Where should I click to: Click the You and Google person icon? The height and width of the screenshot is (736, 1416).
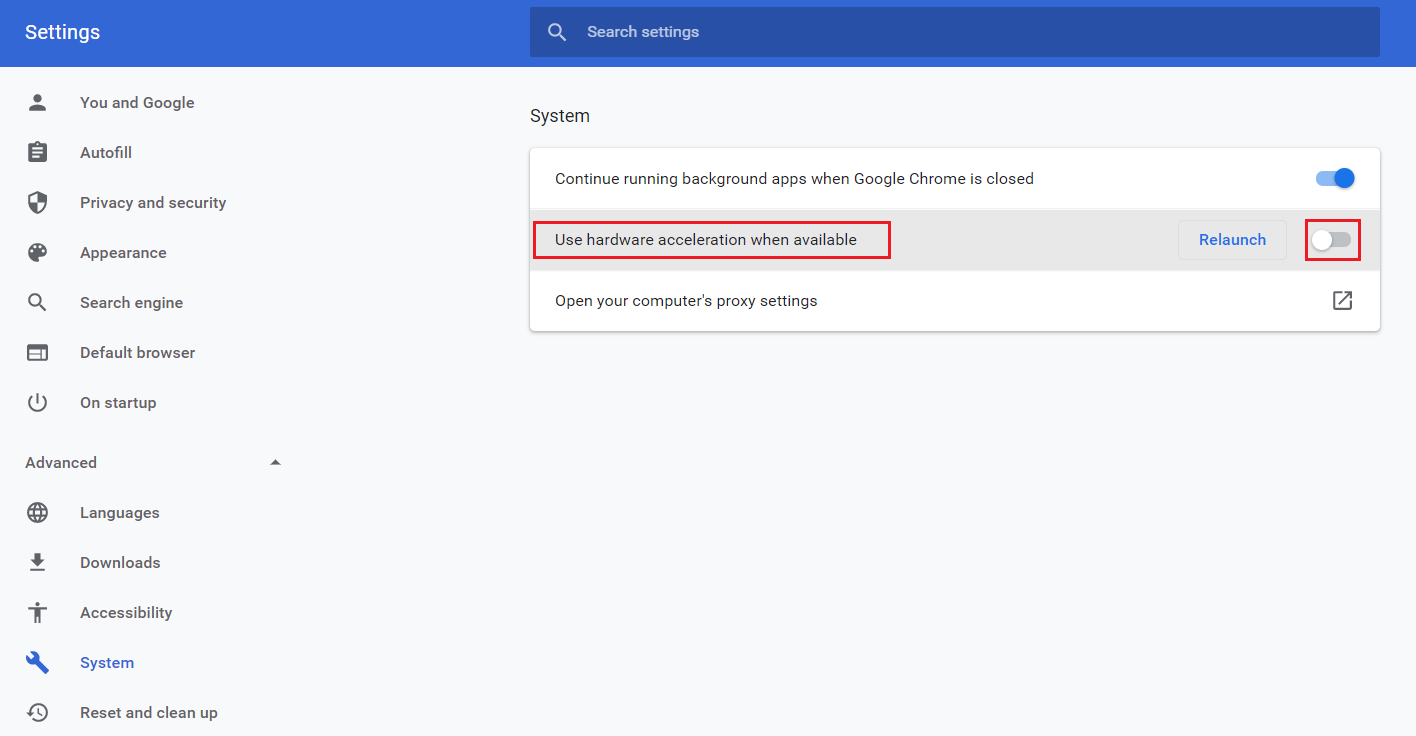pyautogui.click(x=37, y=102)
